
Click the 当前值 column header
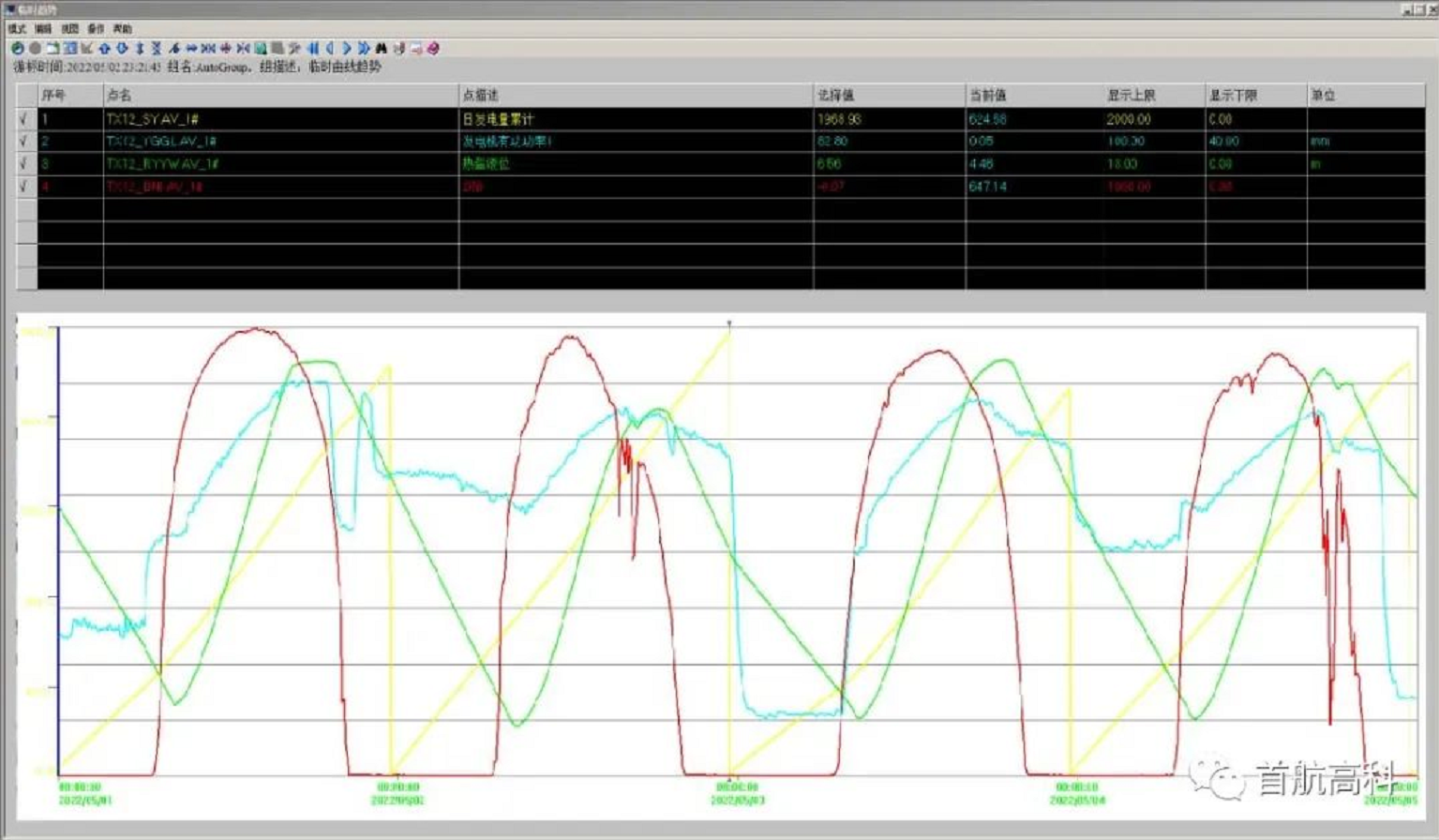[987, 96]
